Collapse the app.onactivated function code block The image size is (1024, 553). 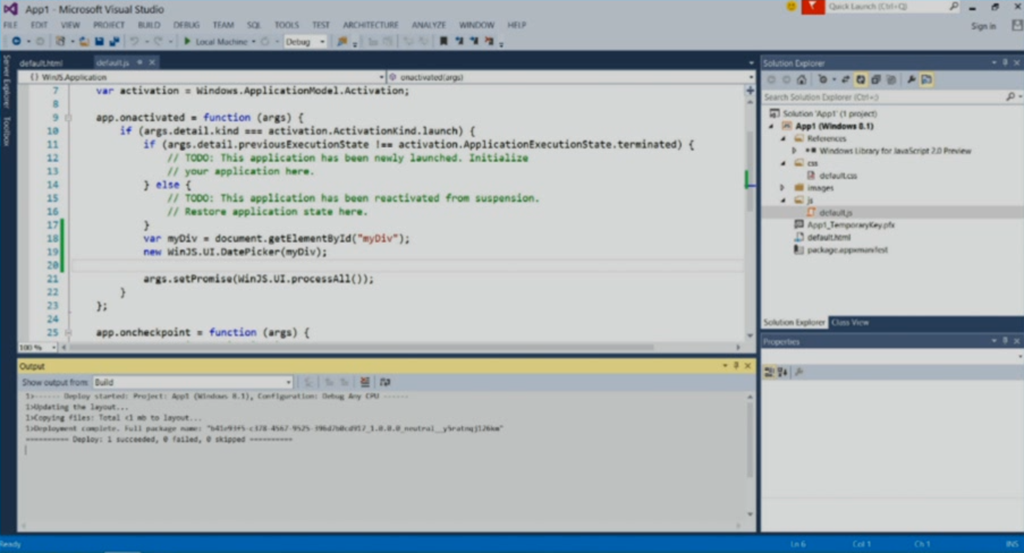tap(68, 118)
